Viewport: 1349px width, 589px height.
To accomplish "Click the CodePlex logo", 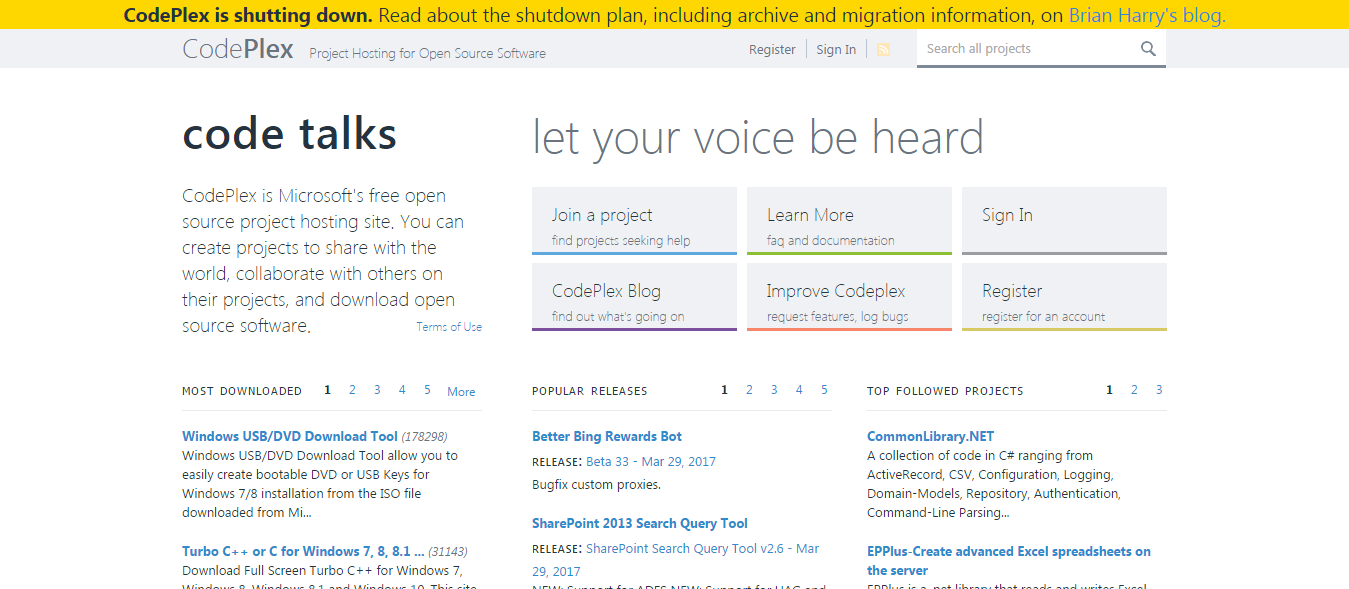I will [x=238, y=49].
